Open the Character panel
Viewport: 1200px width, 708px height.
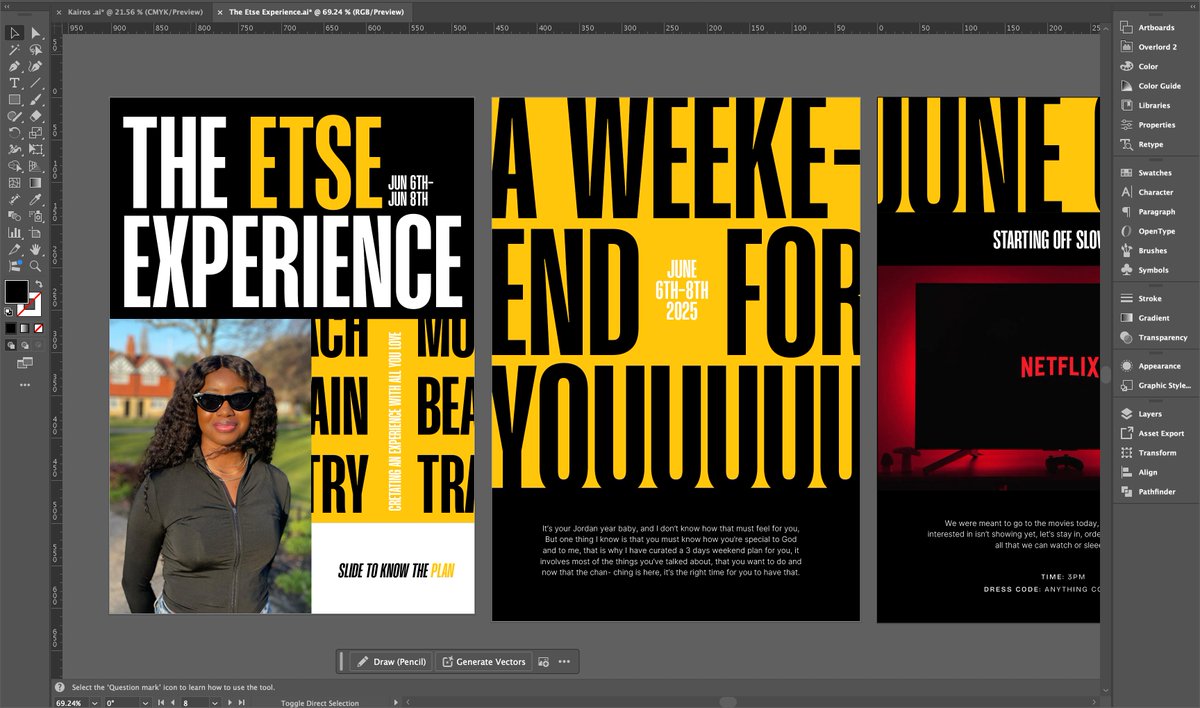pos(1147,192)
